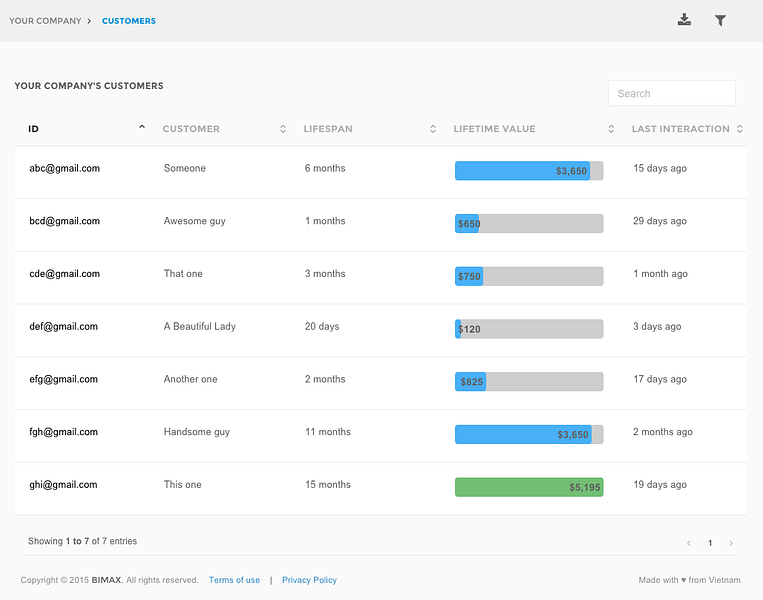Toggle sort arrows on Lifetime Value column

tap(611, 129)
